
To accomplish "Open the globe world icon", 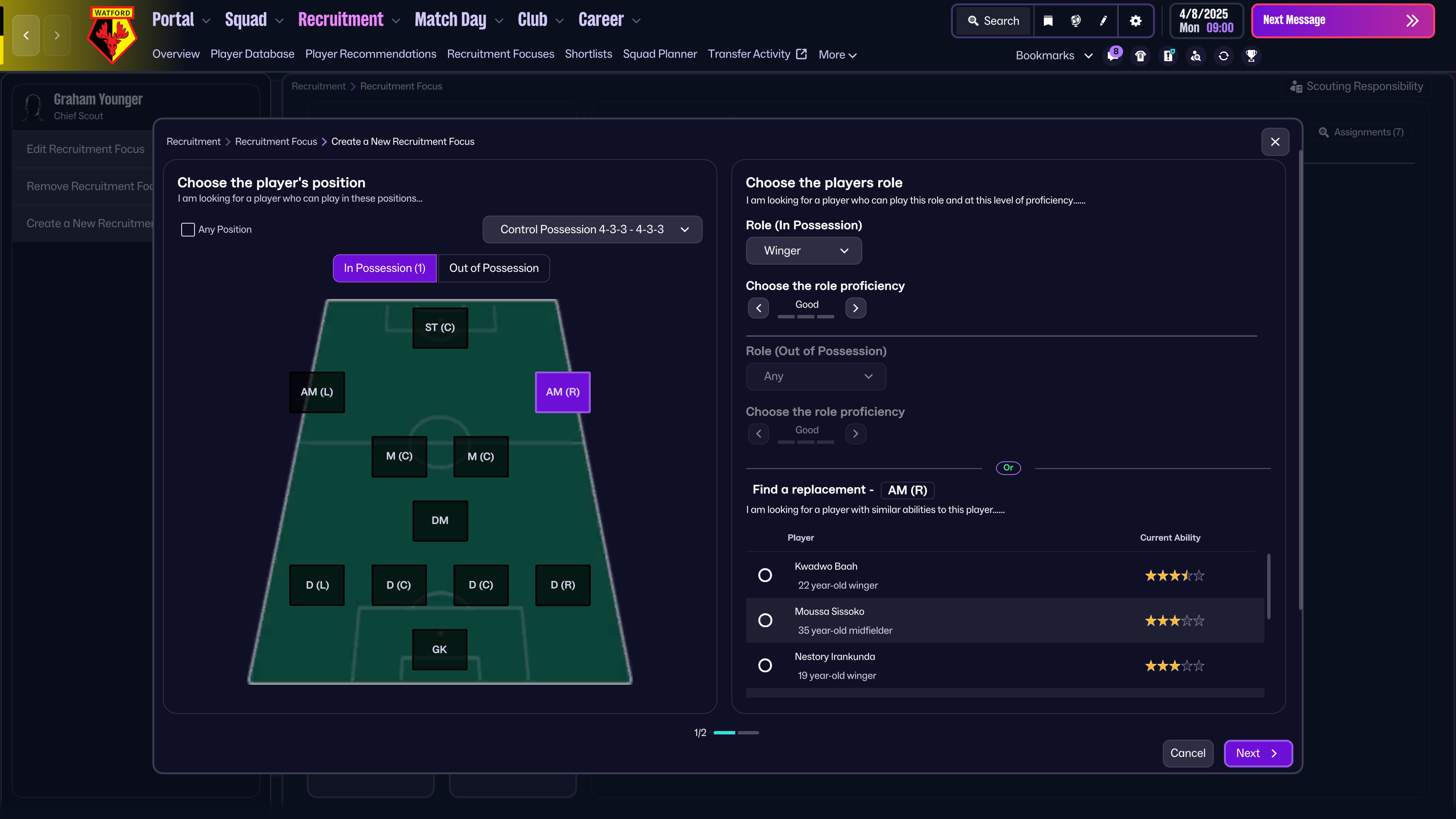I will click(1076, 21).
